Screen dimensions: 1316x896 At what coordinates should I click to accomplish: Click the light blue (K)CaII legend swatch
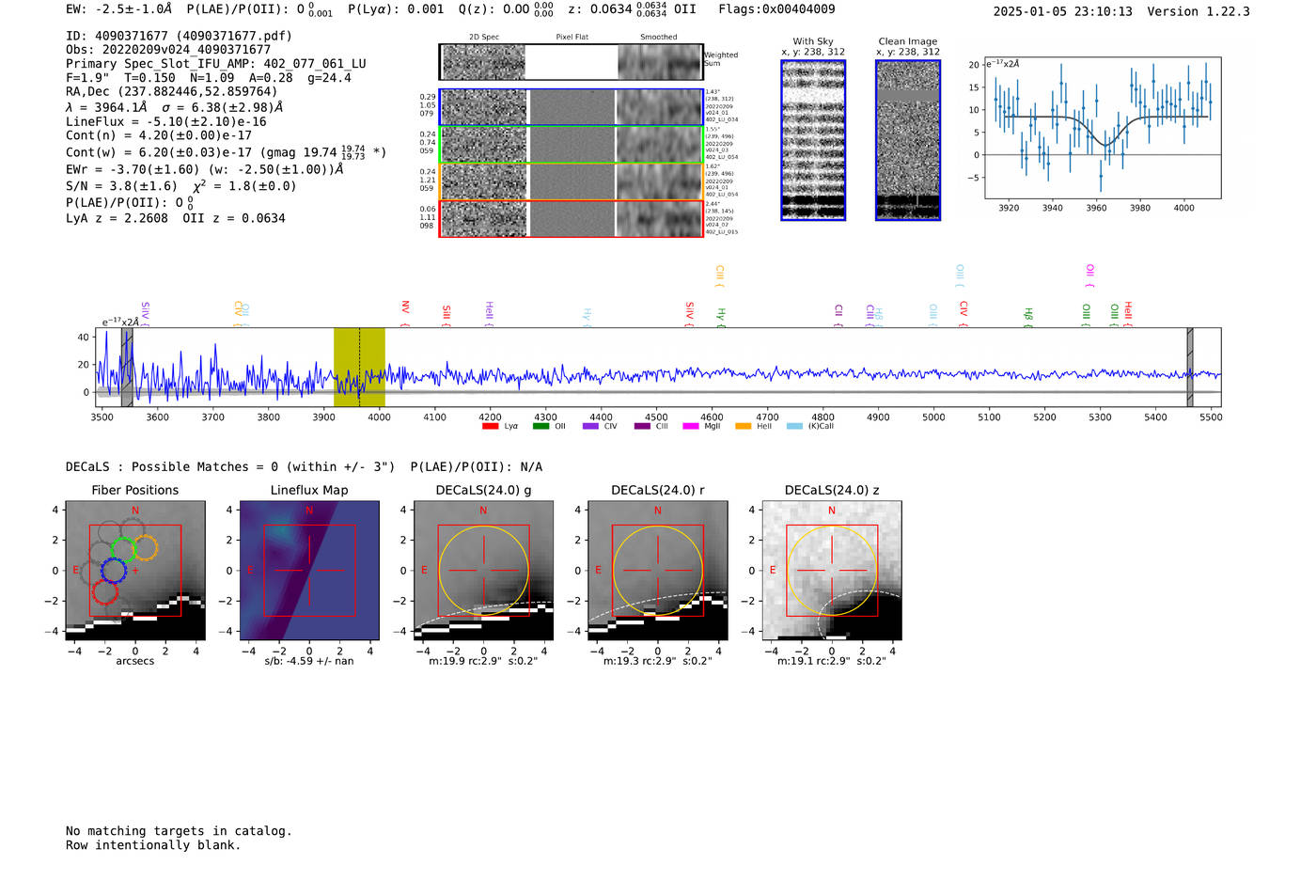tap(794, 427)
